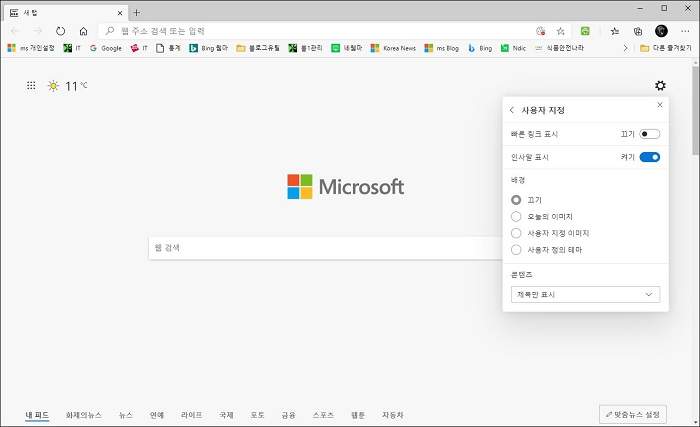Open the 통계 bookmark

(168, 48)
